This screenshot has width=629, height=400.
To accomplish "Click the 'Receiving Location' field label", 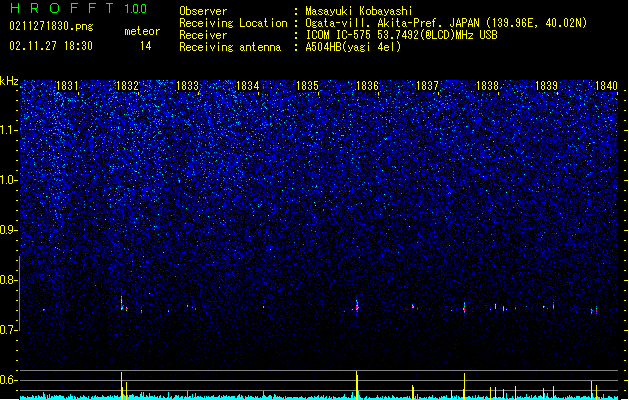I will coord(233,23).
